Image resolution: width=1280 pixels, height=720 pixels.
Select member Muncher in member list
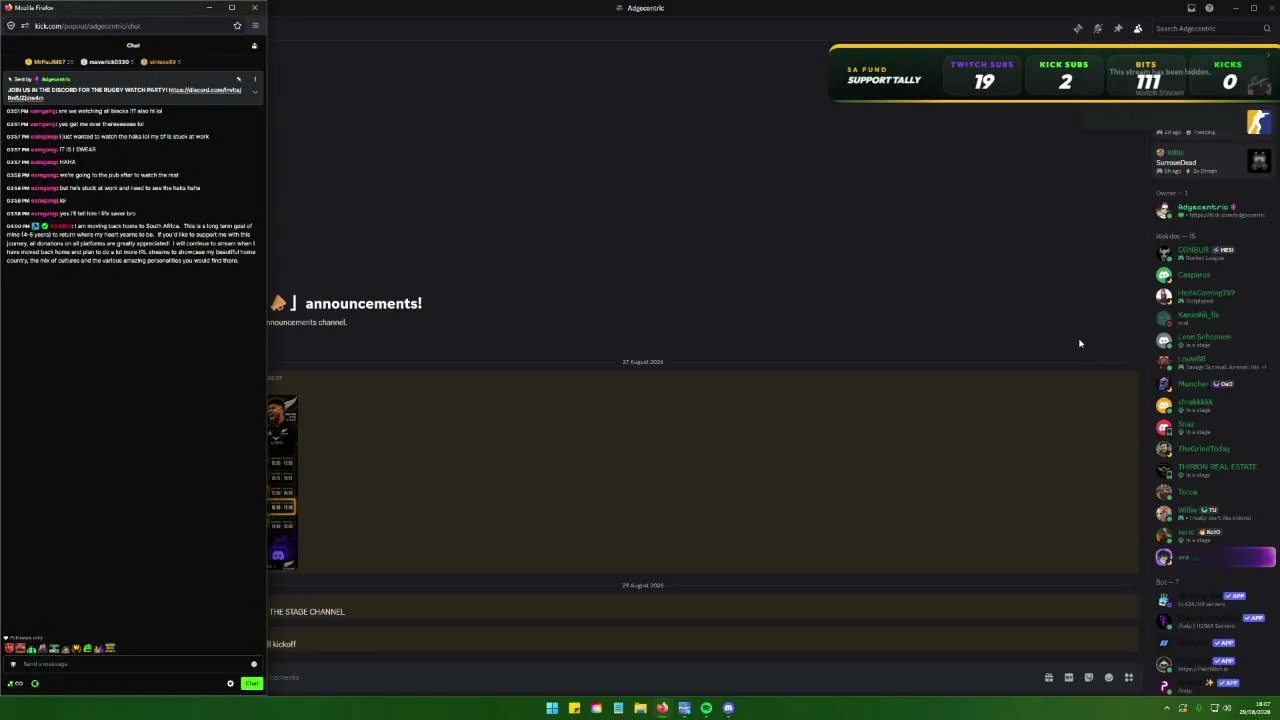(1215, 384)
